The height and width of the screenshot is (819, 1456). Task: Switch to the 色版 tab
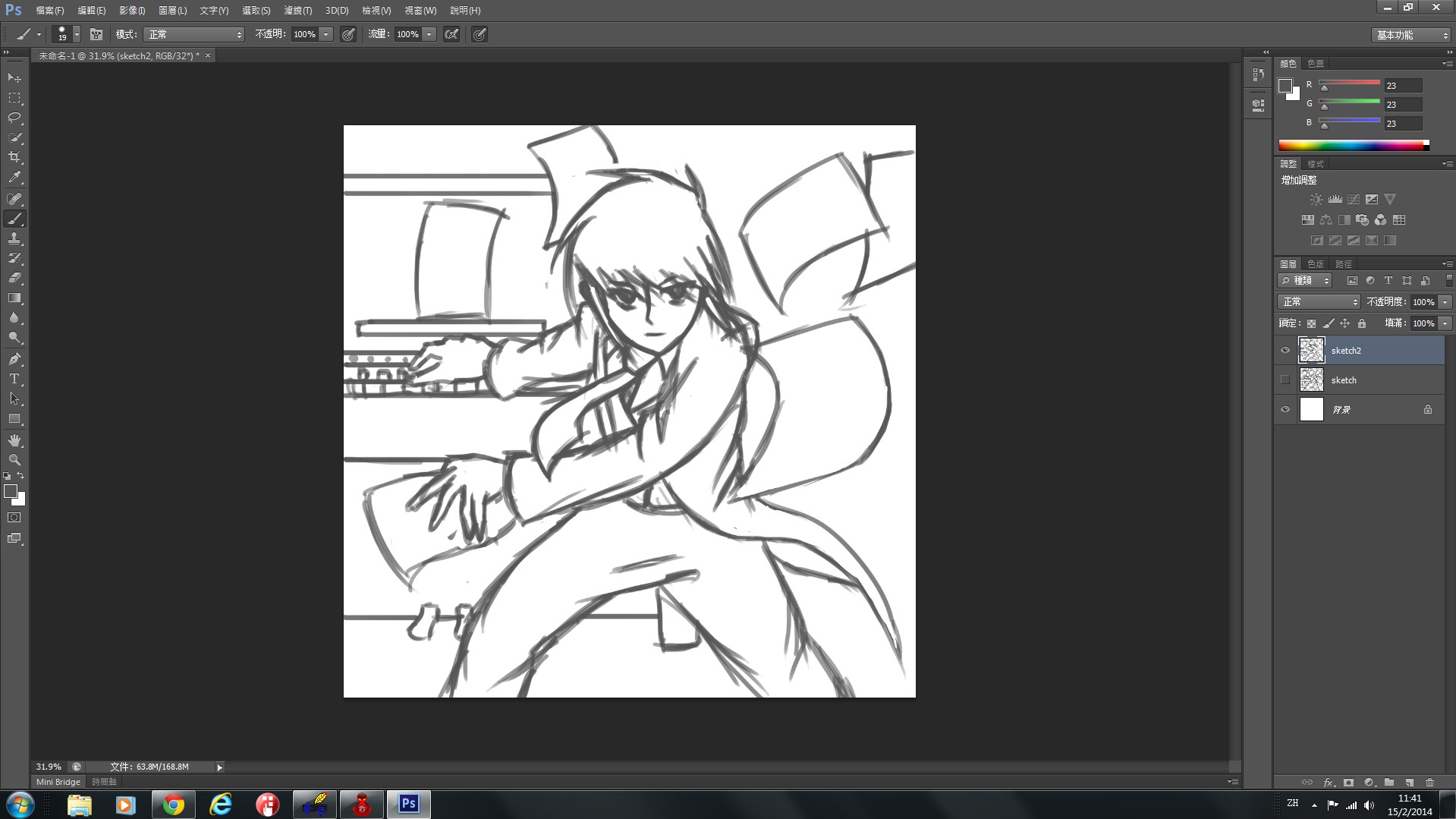[1316, 264]
